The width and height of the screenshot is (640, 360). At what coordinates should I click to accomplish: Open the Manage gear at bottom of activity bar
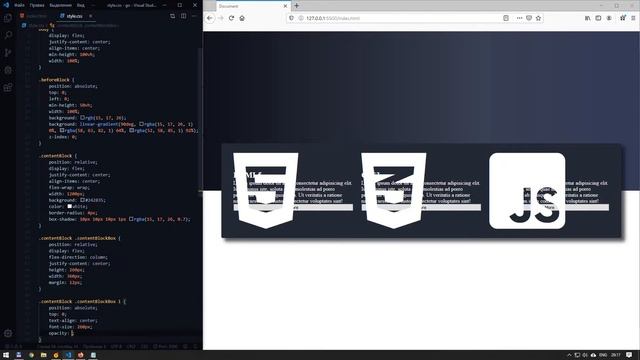tap(8, 333)
